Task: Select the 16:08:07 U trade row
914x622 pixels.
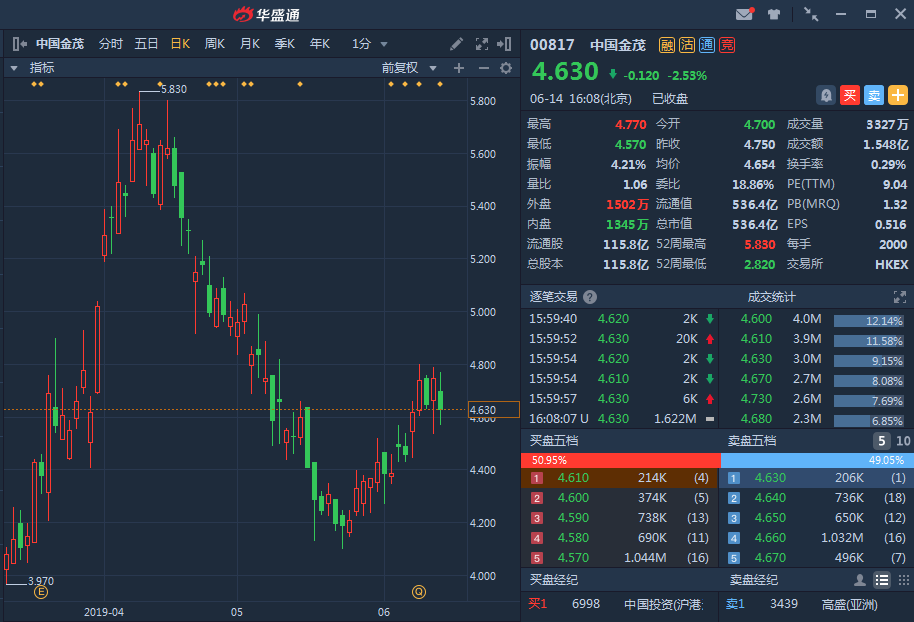Action: 621,419
